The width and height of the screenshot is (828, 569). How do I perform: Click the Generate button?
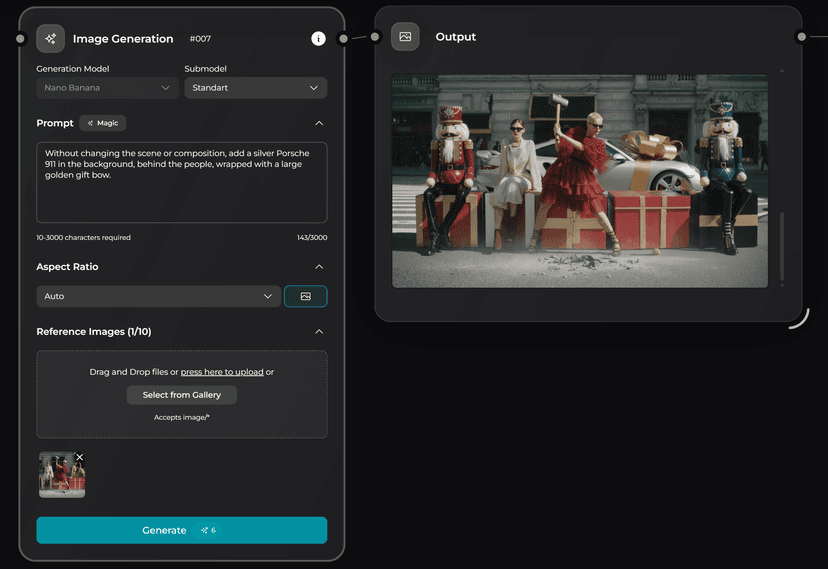pos(181,530)
